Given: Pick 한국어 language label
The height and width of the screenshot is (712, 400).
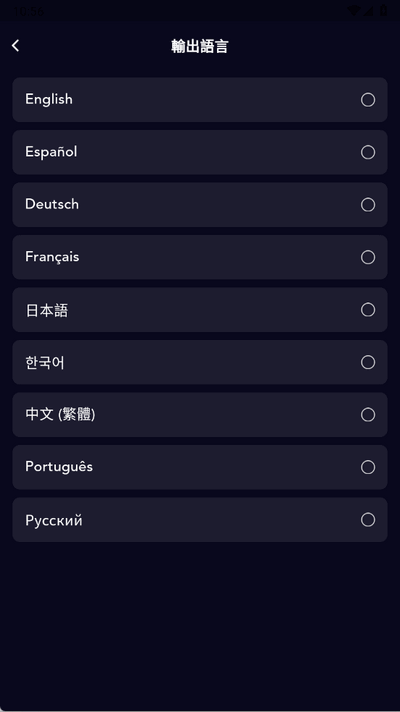Looking at the screenshot, I should pos(45,362).
